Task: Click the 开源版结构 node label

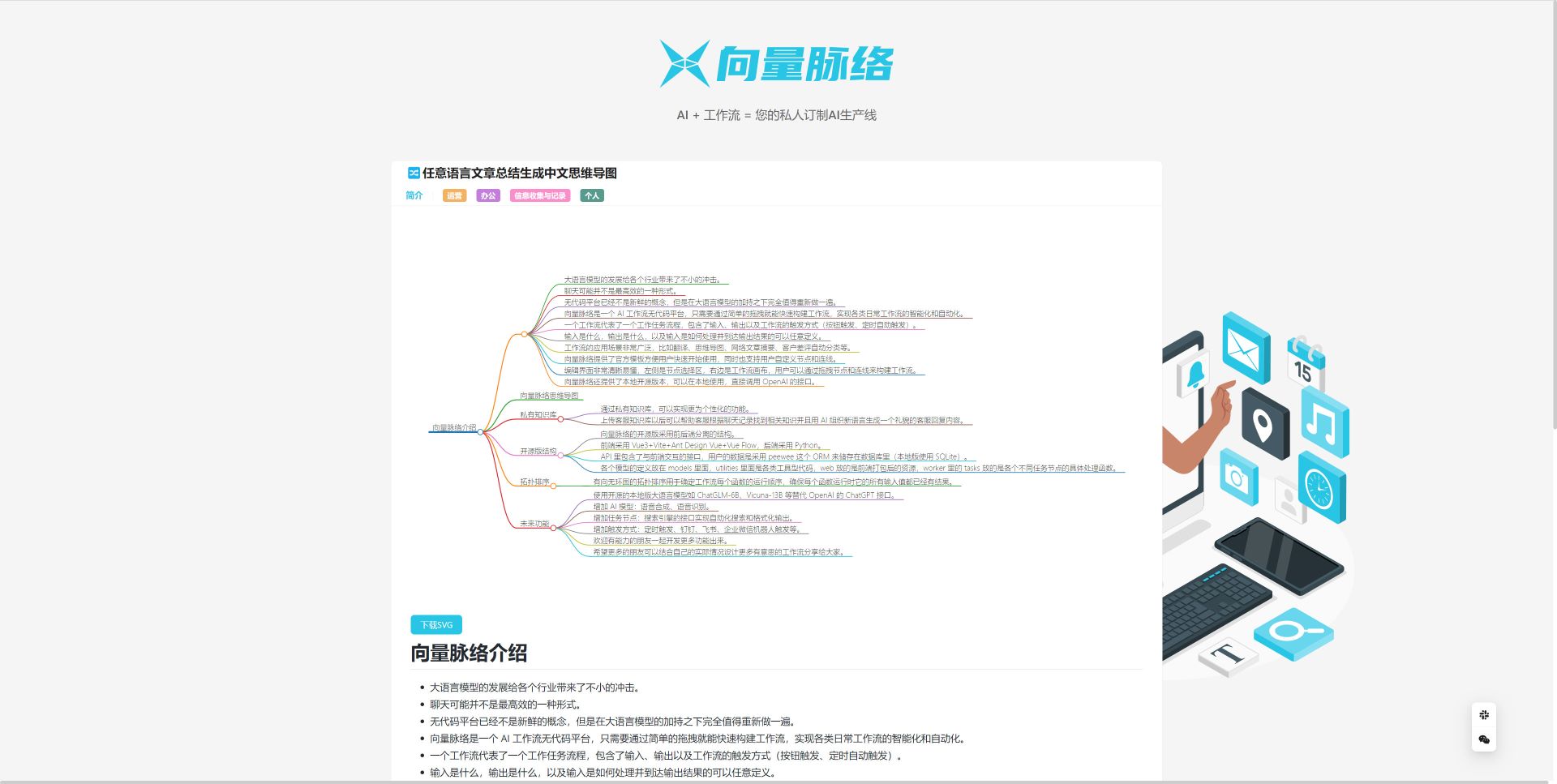Action: coord(538,451)
